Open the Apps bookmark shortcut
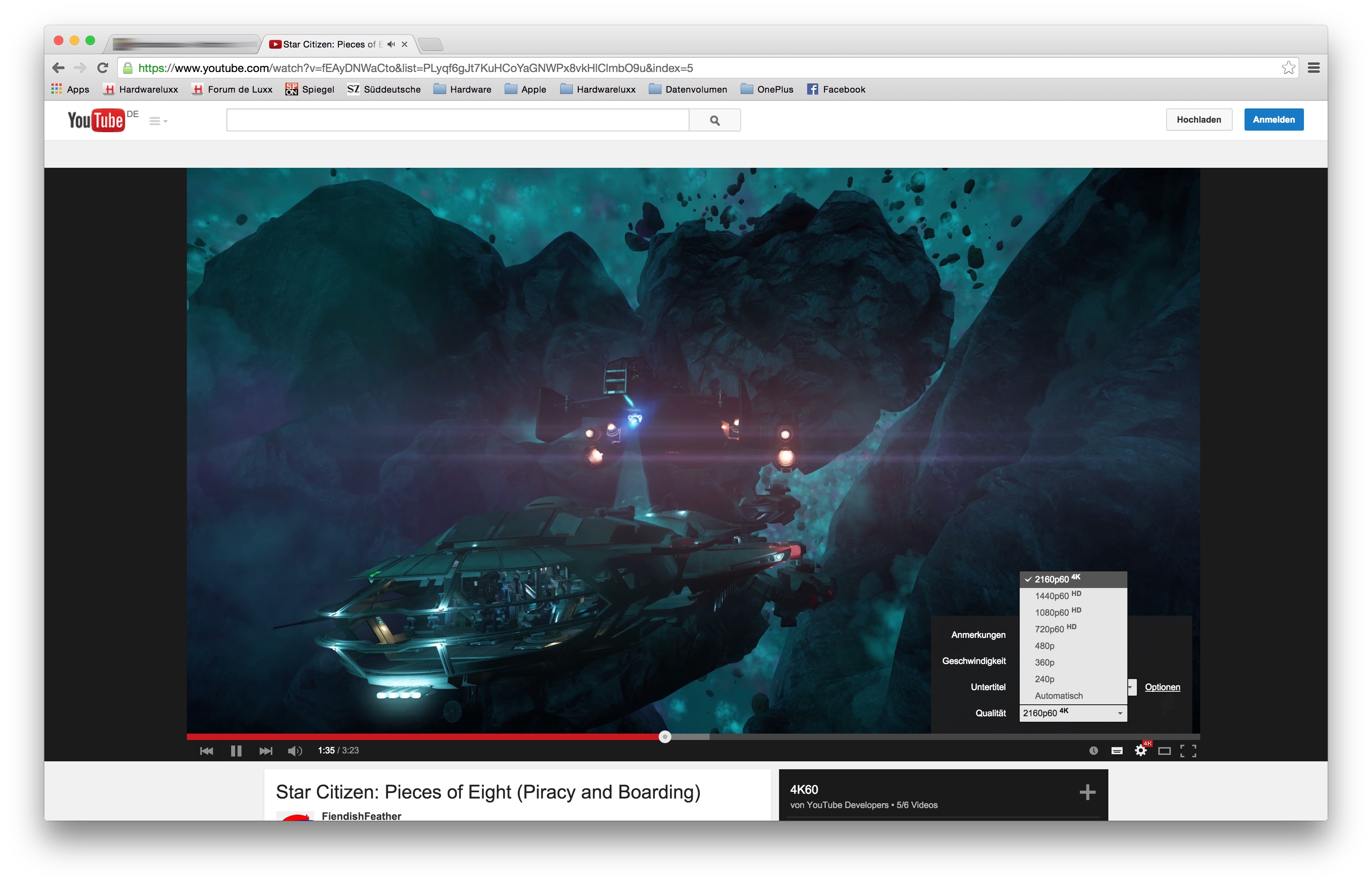This screenshot has width=1372, height=884. tap(70, 89)
